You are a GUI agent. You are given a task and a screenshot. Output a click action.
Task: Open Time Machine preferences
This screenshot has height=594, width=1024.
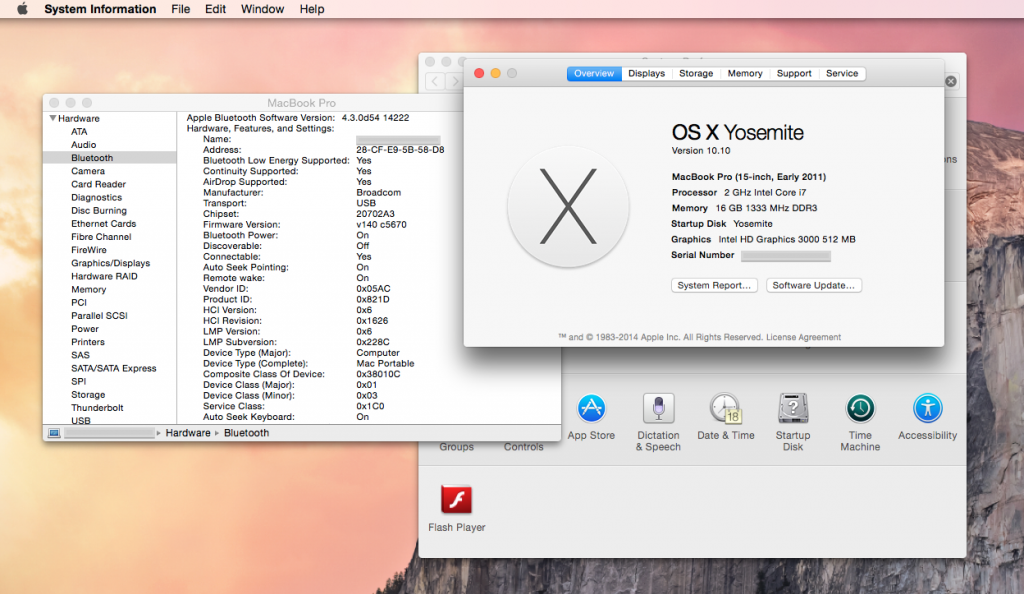pyautogui.click(x=860, y=409)
